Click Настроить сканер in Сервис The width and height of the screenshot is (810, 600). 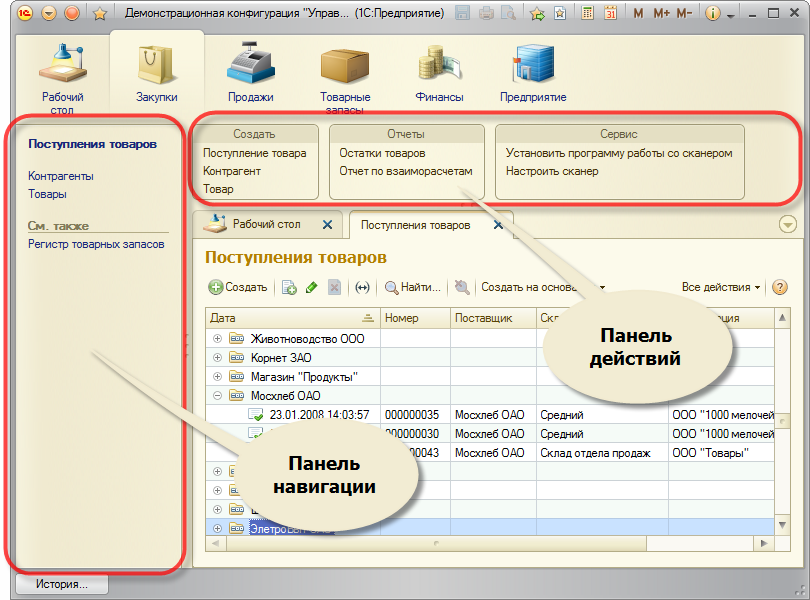pos(552,171)
